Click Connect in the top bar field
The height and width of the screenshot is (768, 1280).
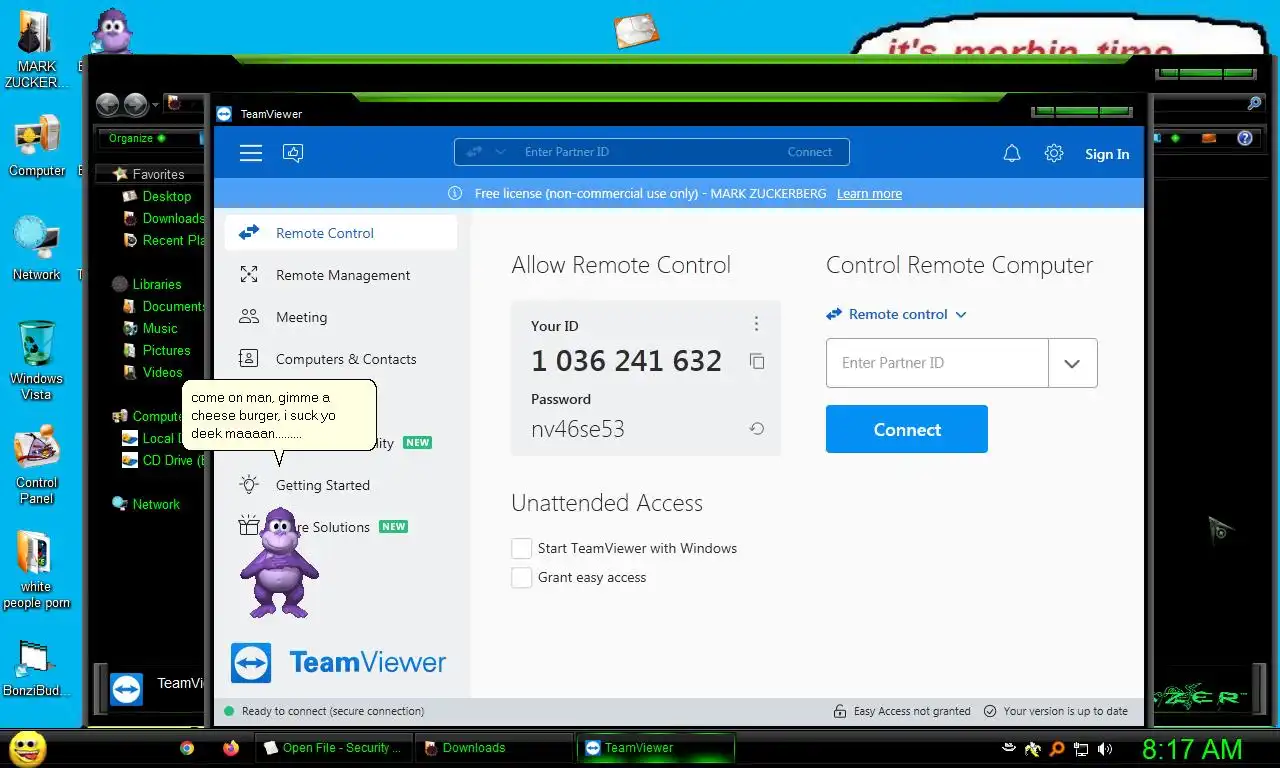point(810,152)
